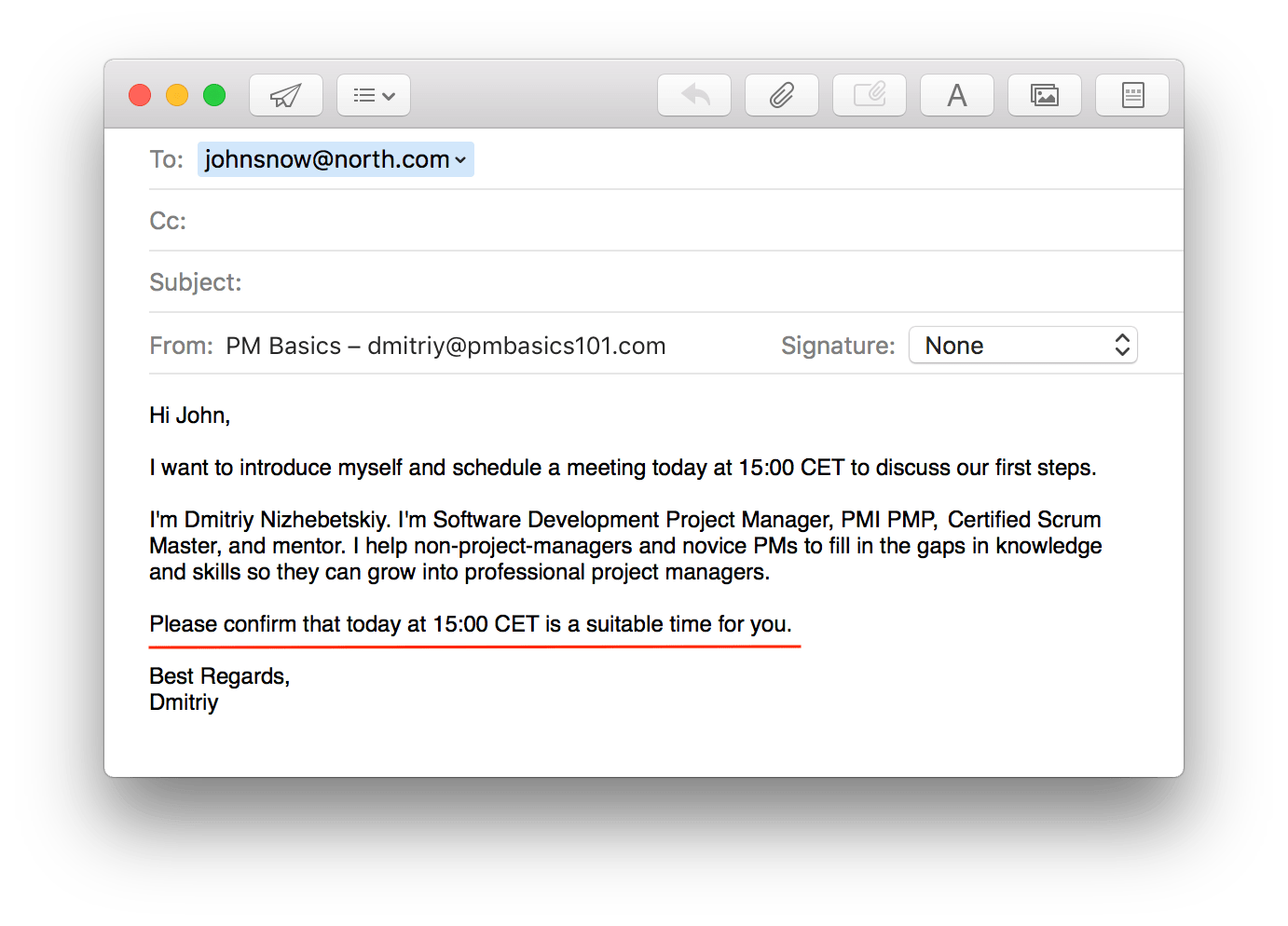Image resolution: width=1288 pixels, height=926 pixels.
Task: Click the "Best Regards," closing line
Action: (220, 676)
